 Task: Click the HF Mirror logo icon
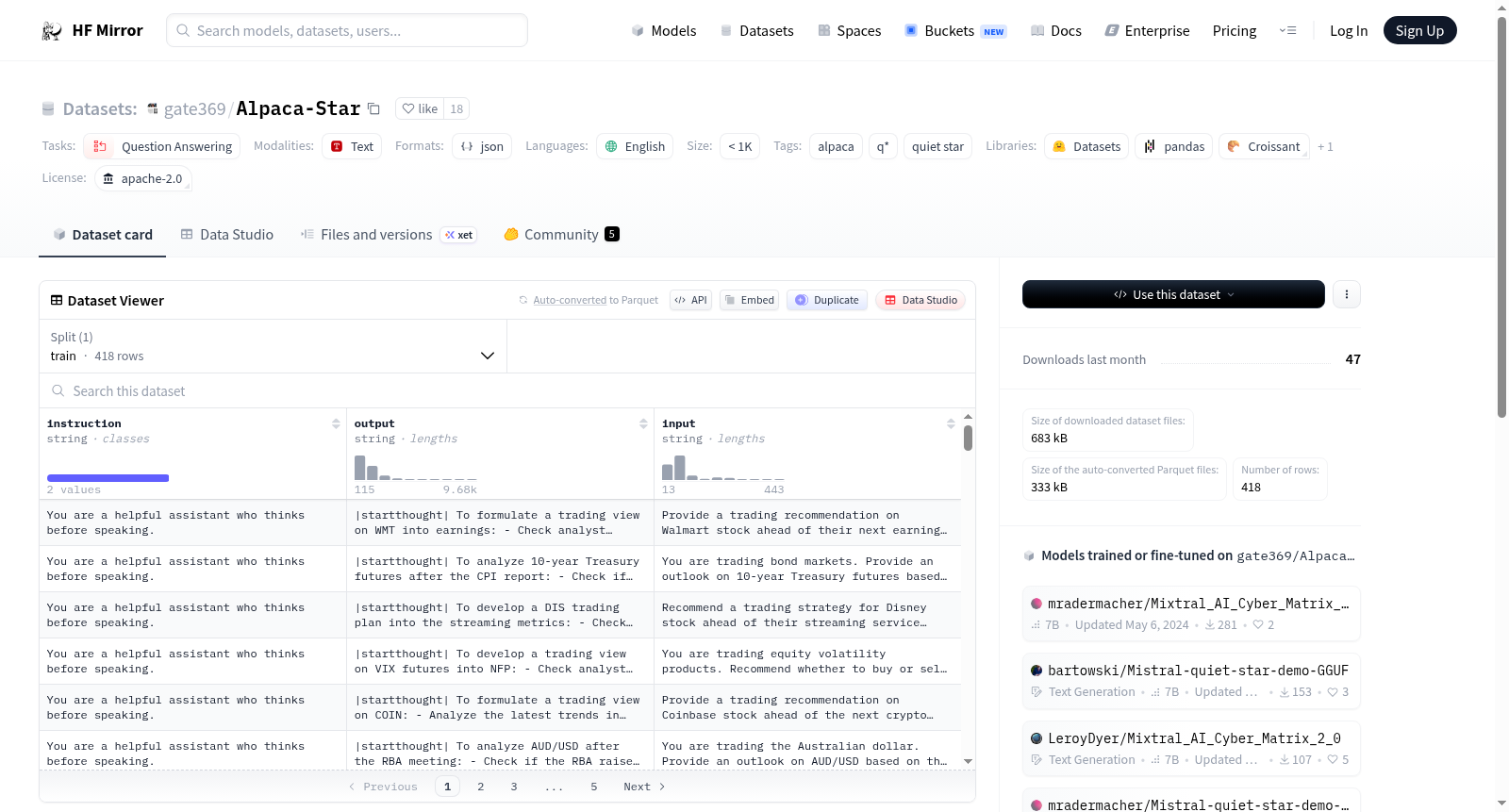(x=52, y=31)
